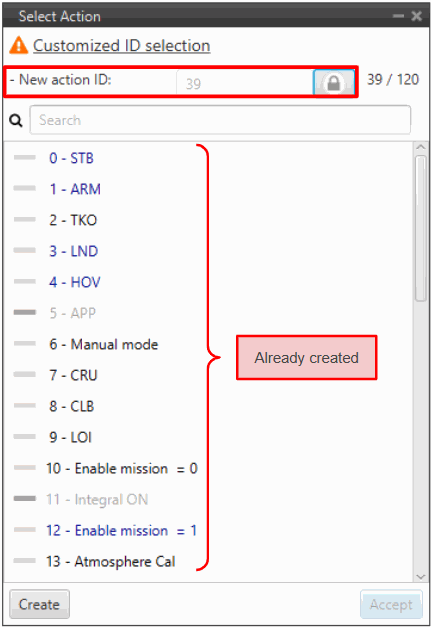The height and width of the screenshot is (627, 431).
Task: Click the scroll down arrow of list
Action: [421, 576]
